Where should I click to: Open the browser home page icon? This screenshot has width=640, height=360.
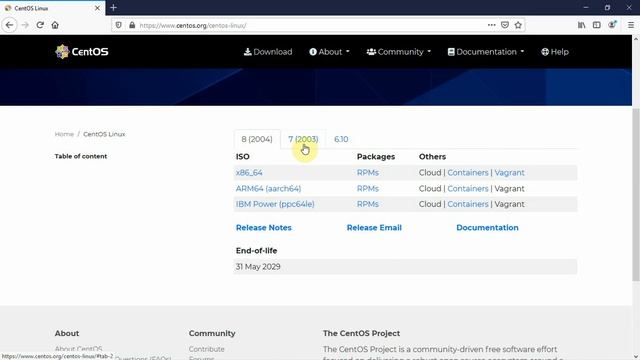click(55, 25)
